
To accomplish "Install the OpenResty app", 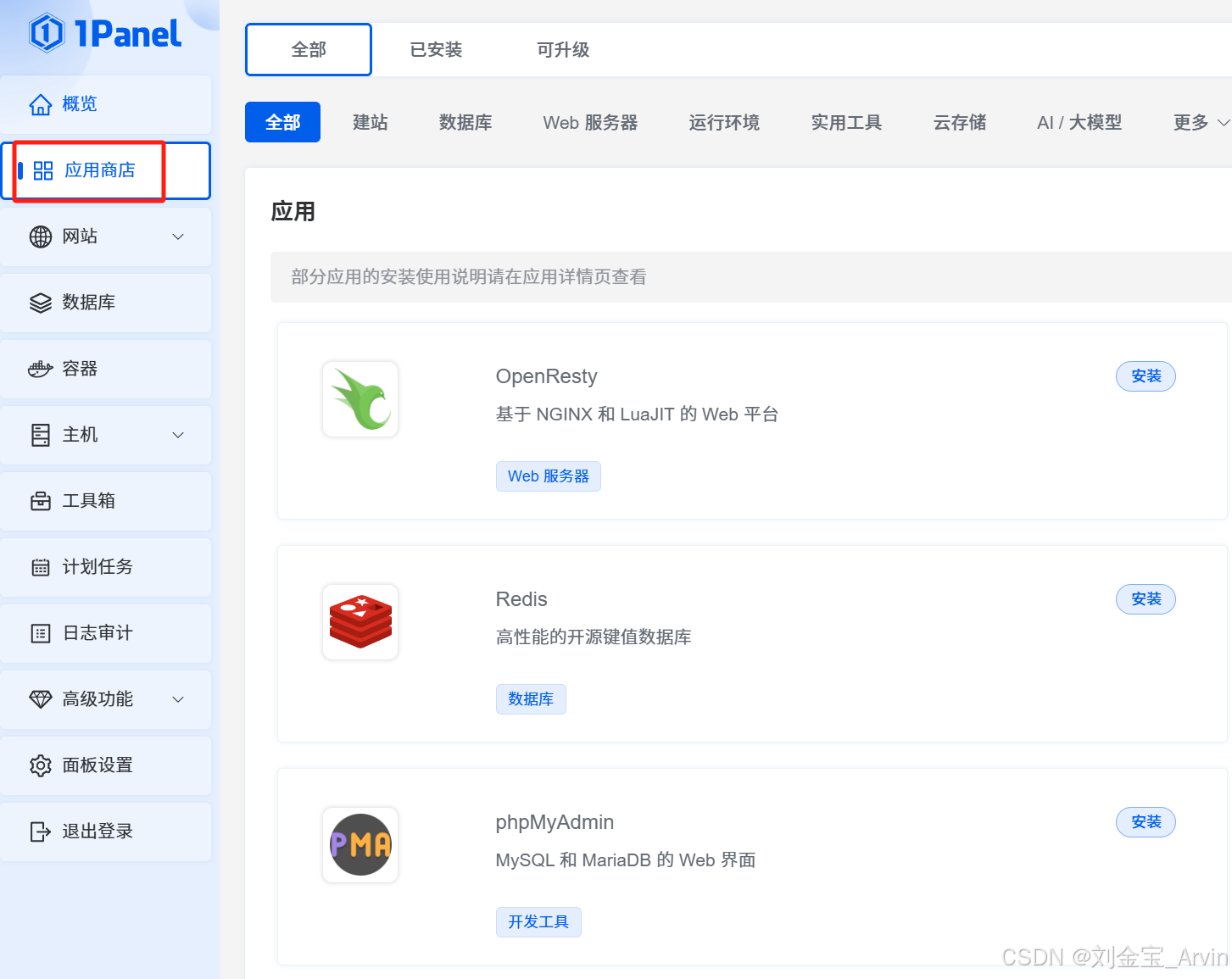I will pos(1146,376).
